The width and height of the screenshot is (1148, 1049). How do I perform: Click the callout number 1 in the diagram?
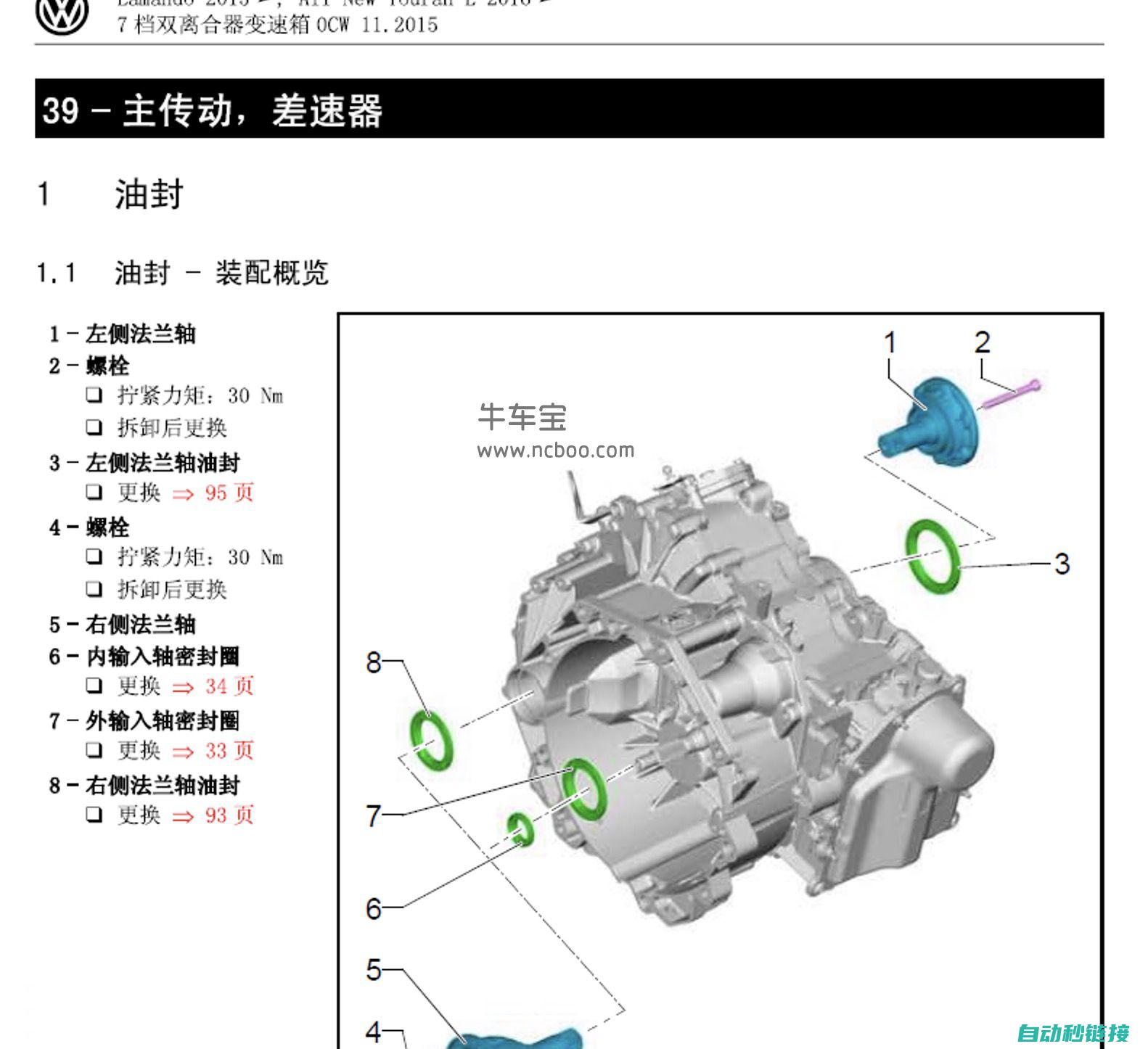click(x=890, y=343)
